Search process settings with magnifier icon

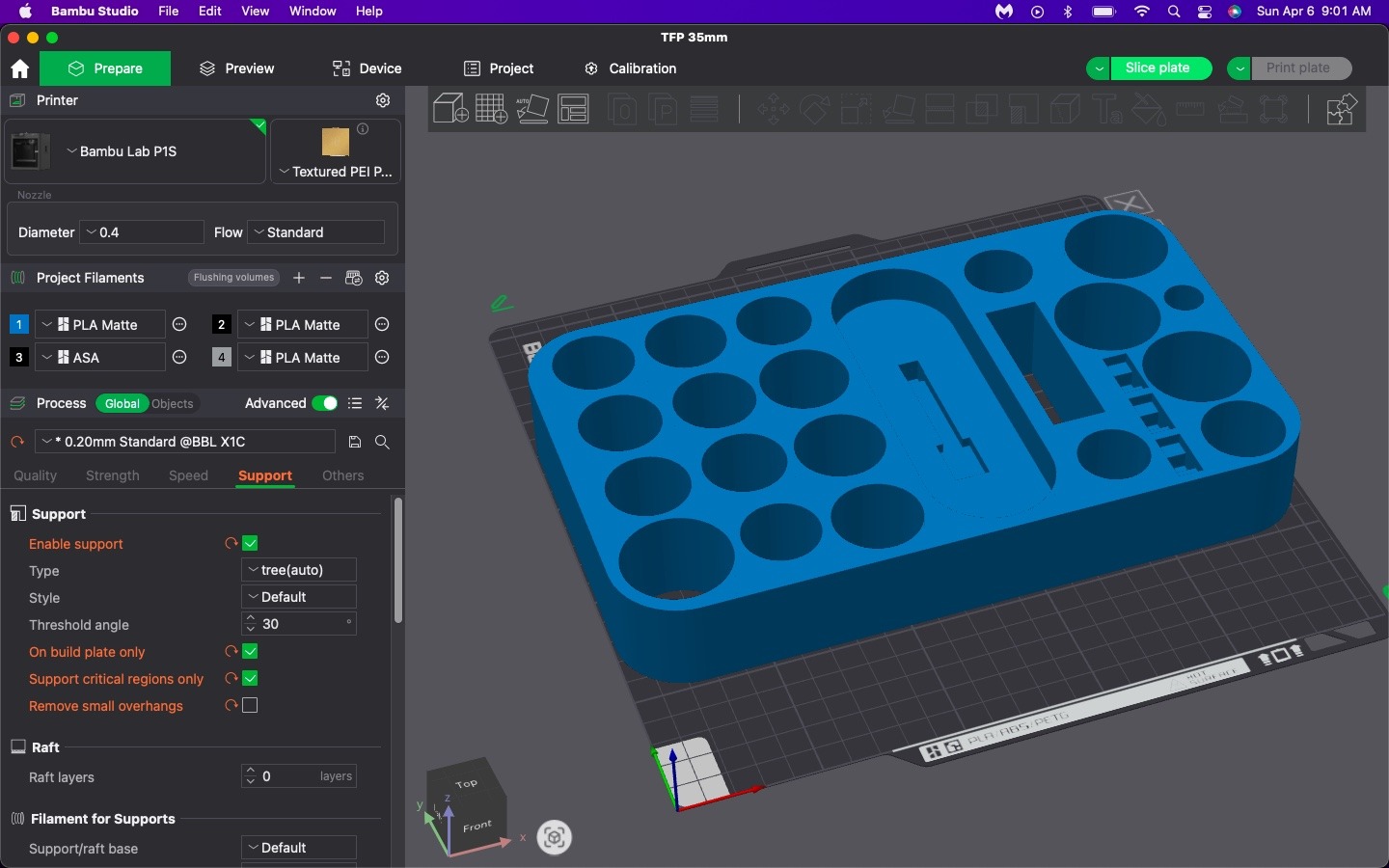click(x=382, y=442)
